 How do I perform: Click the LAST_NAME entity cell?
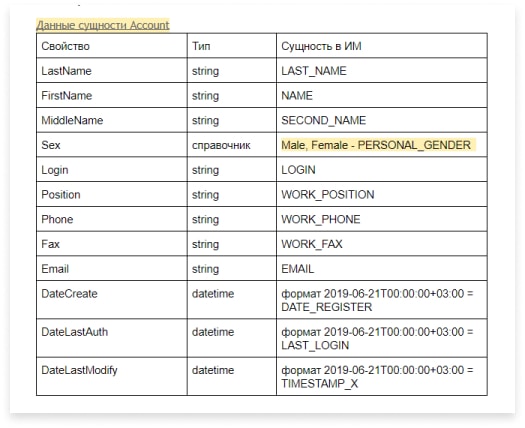click(x=382, y=70)
